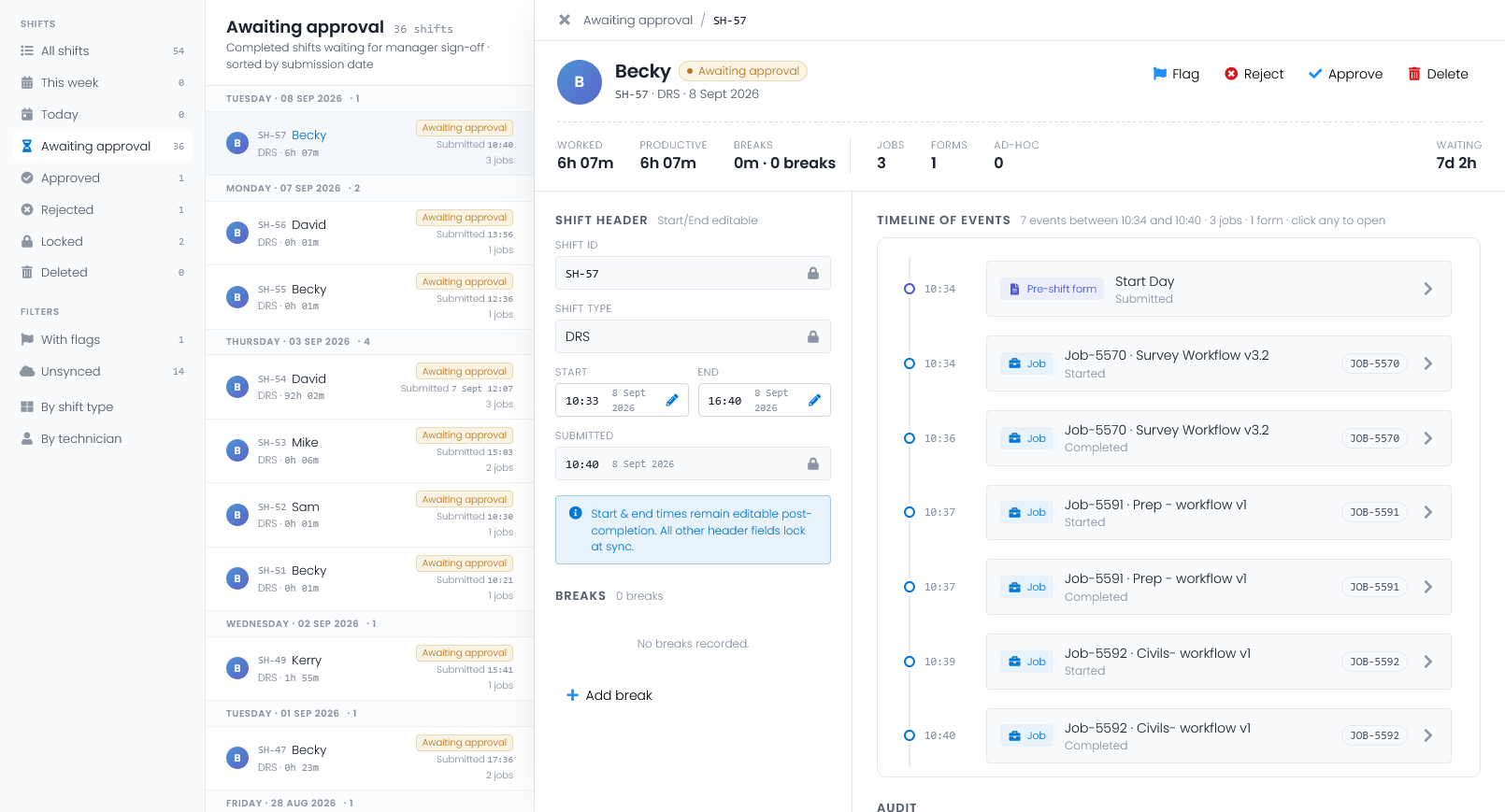Select Awaiting approval sidebar item
1505x812 pixels.
click(x=103, y=146)
